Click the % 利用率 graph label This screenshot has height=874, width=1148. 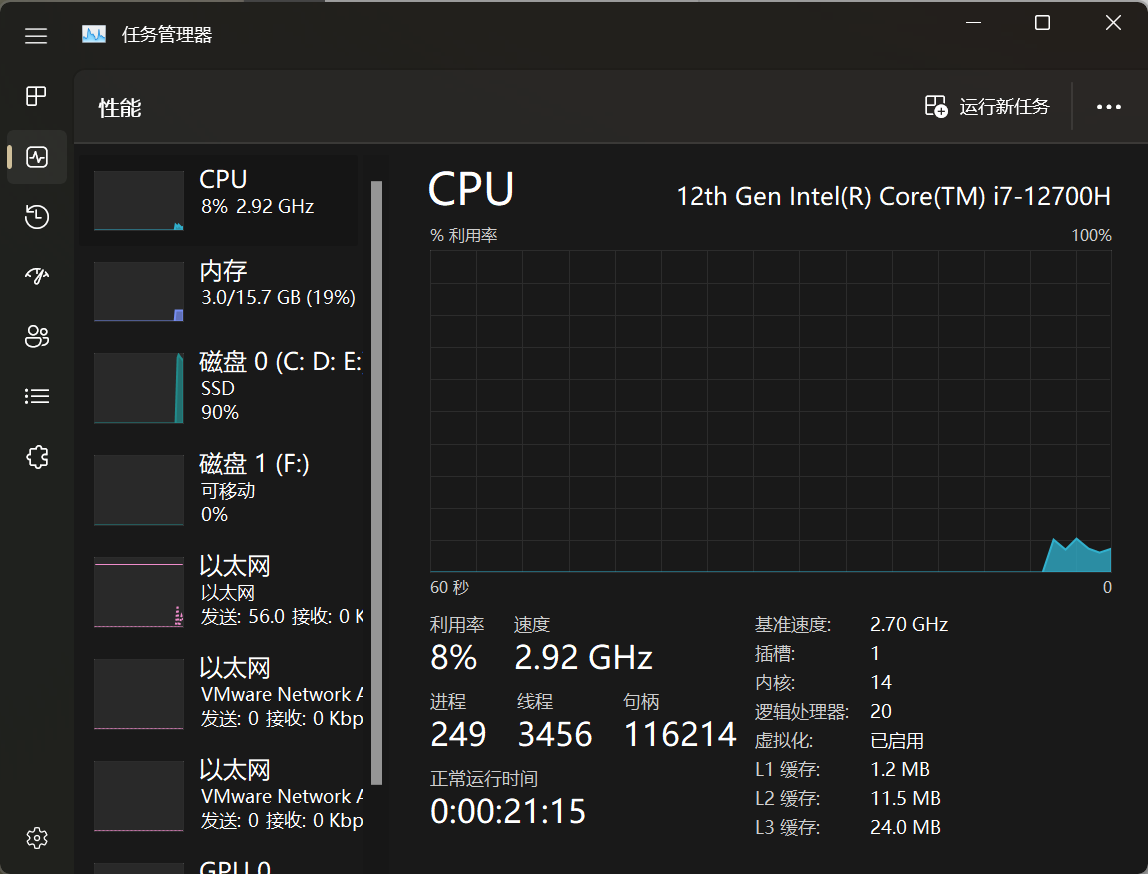(463, 236)
